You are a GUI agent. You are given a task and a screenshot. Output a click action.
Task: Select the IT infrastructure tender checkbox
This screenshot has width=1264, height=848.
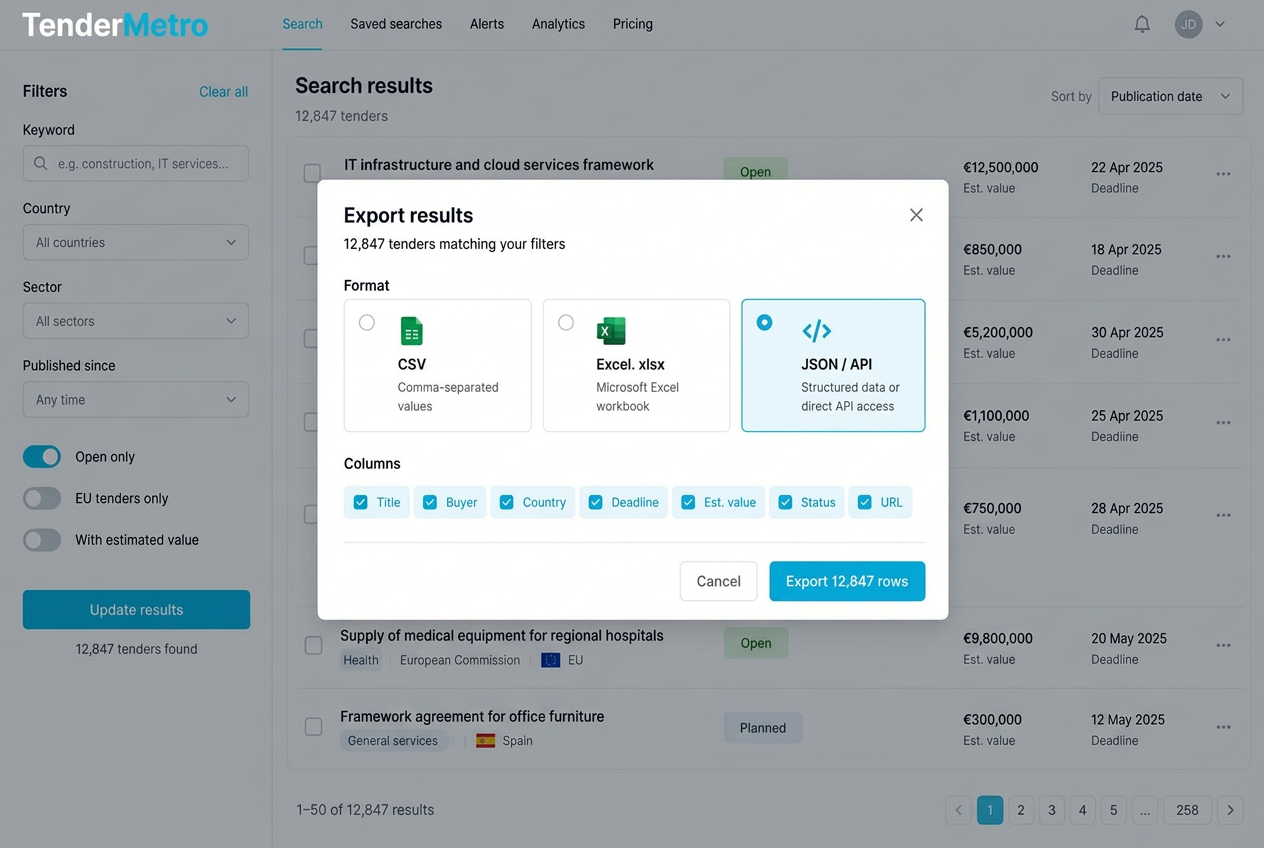pos(312,173)
